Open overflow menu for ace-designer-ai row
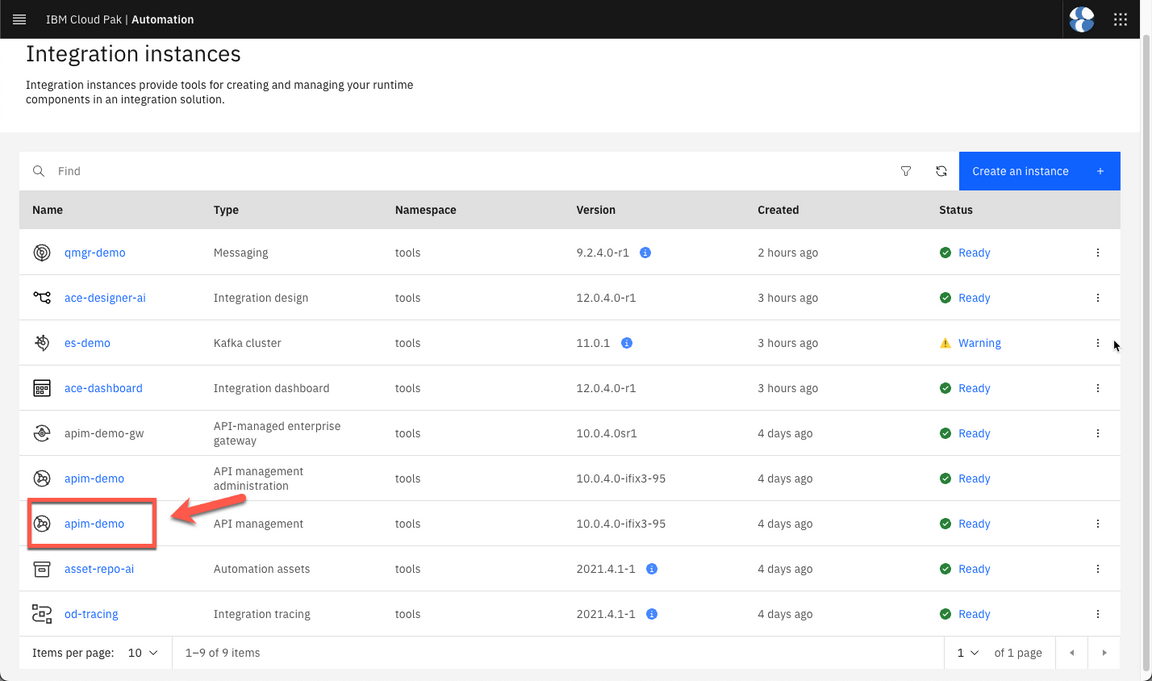Screen dimensions: 1152x681 1097,298
